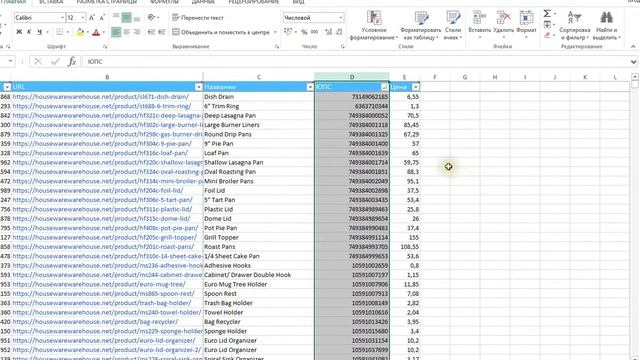Click the Fill down icon under AutoSum
This screenshot has height=360, width=640.
[547, 25]
